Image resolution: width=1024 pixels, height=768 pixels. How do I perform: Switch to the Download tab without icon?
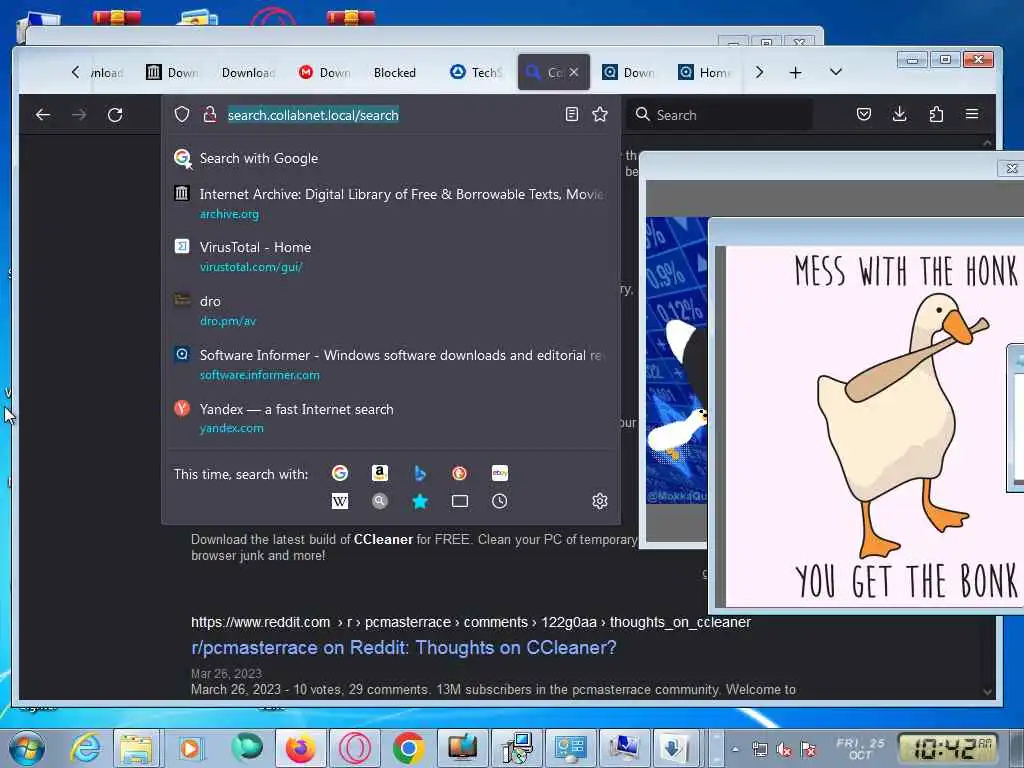248,72
